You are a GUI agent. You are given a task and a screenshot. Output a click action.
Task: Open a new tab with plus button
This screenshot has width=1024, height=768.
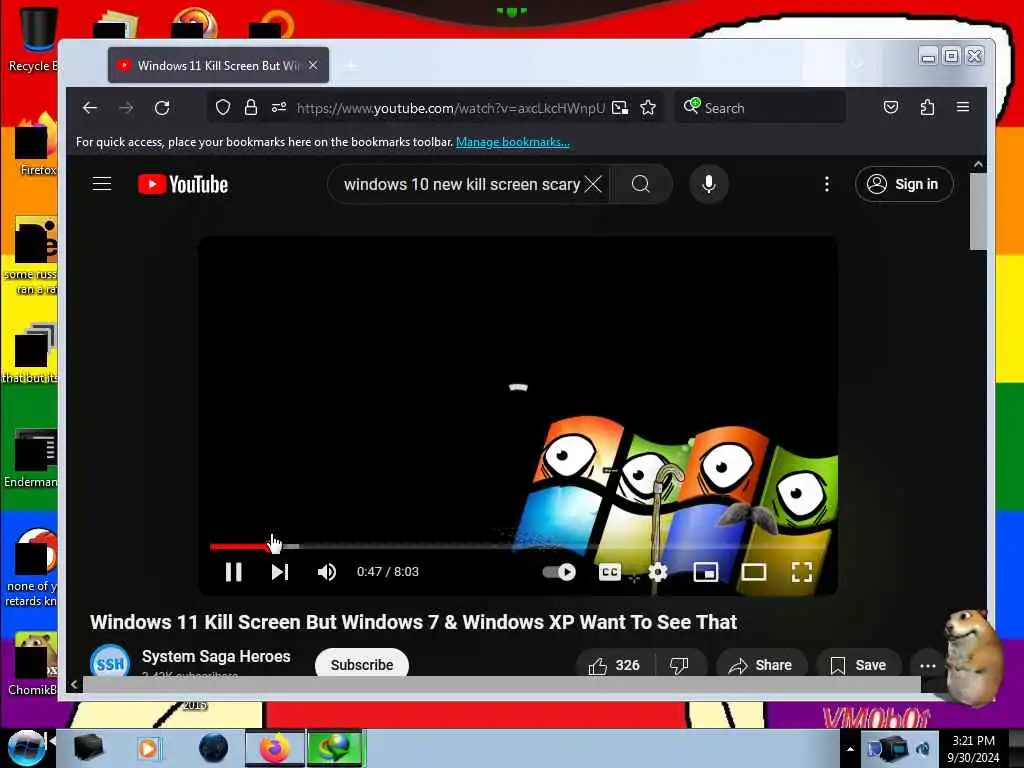[351, 66]
